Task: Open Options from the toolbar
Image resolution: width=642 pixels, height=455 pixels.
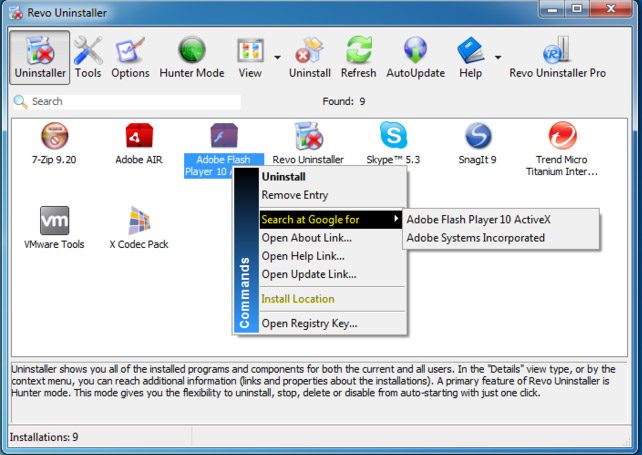Action: [x=130, y=57]
